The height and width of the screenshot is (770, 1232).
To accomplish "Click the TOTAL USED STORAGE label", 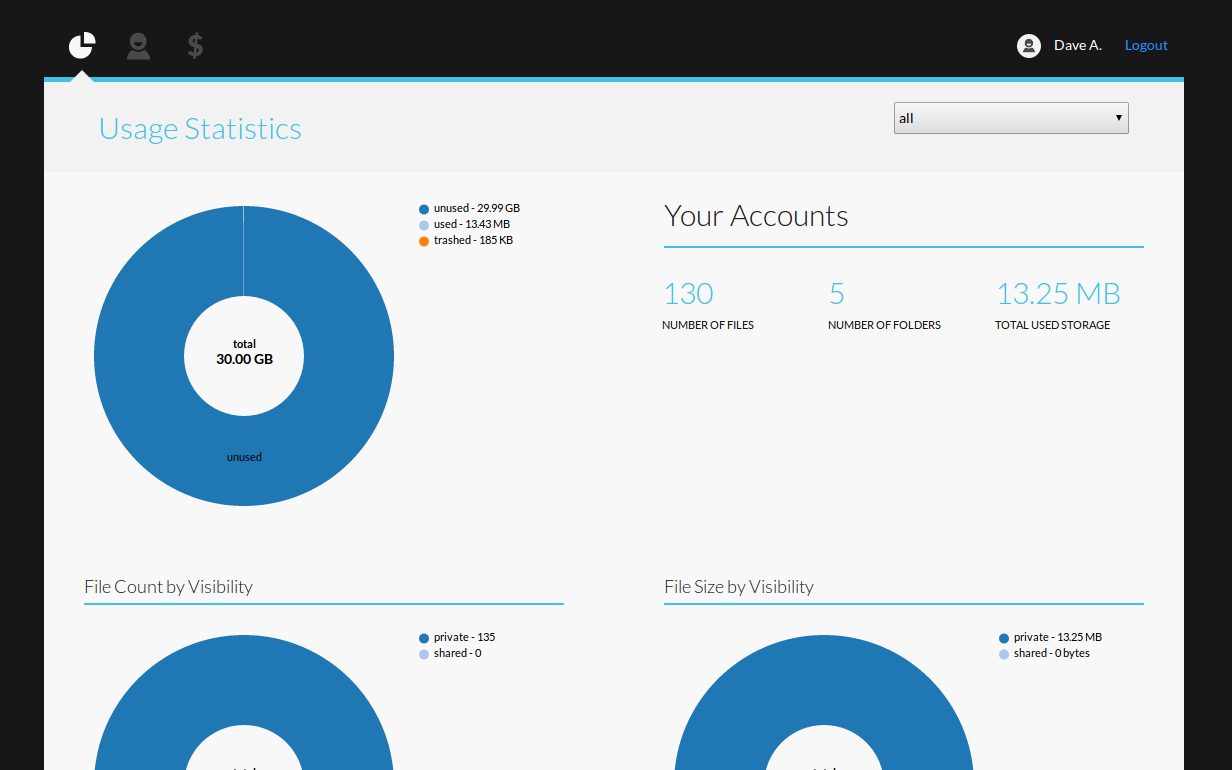I will [x=1052, y=325].
